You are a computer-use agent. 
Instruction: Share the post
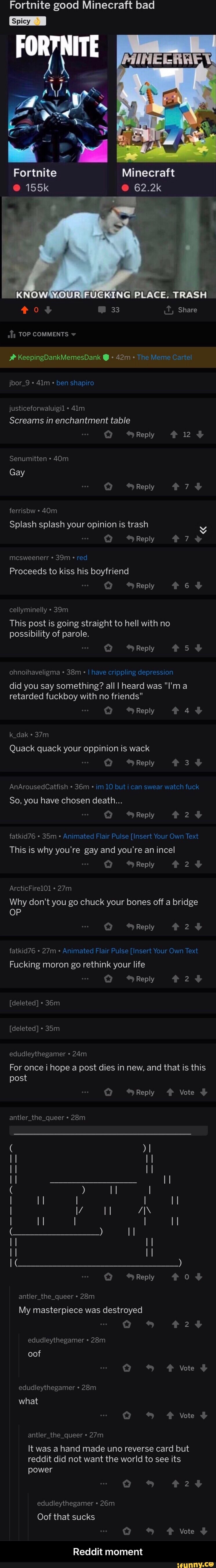click(181, 310)
